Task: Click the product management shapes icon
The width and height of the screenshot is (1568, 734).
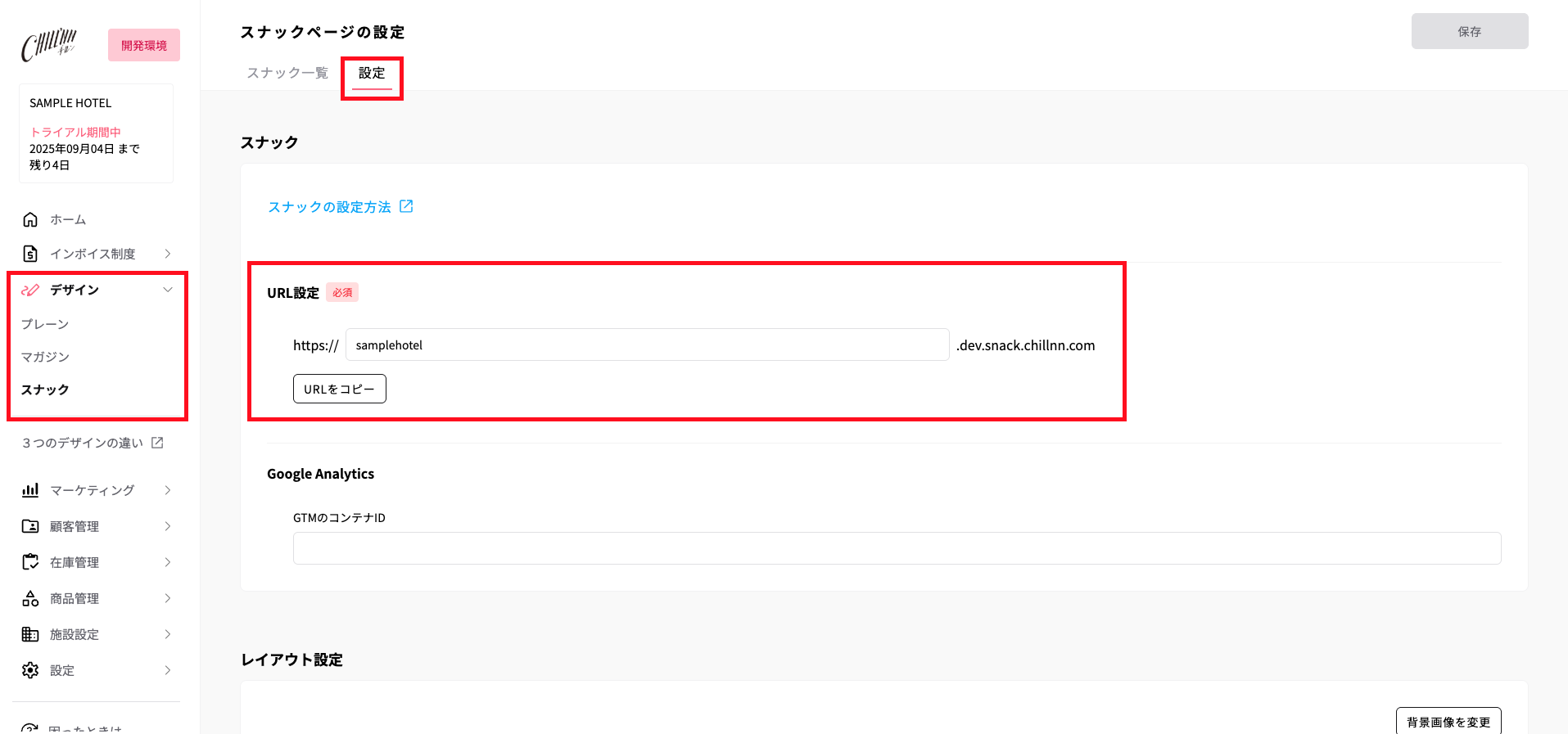Action: coord(30,598)
